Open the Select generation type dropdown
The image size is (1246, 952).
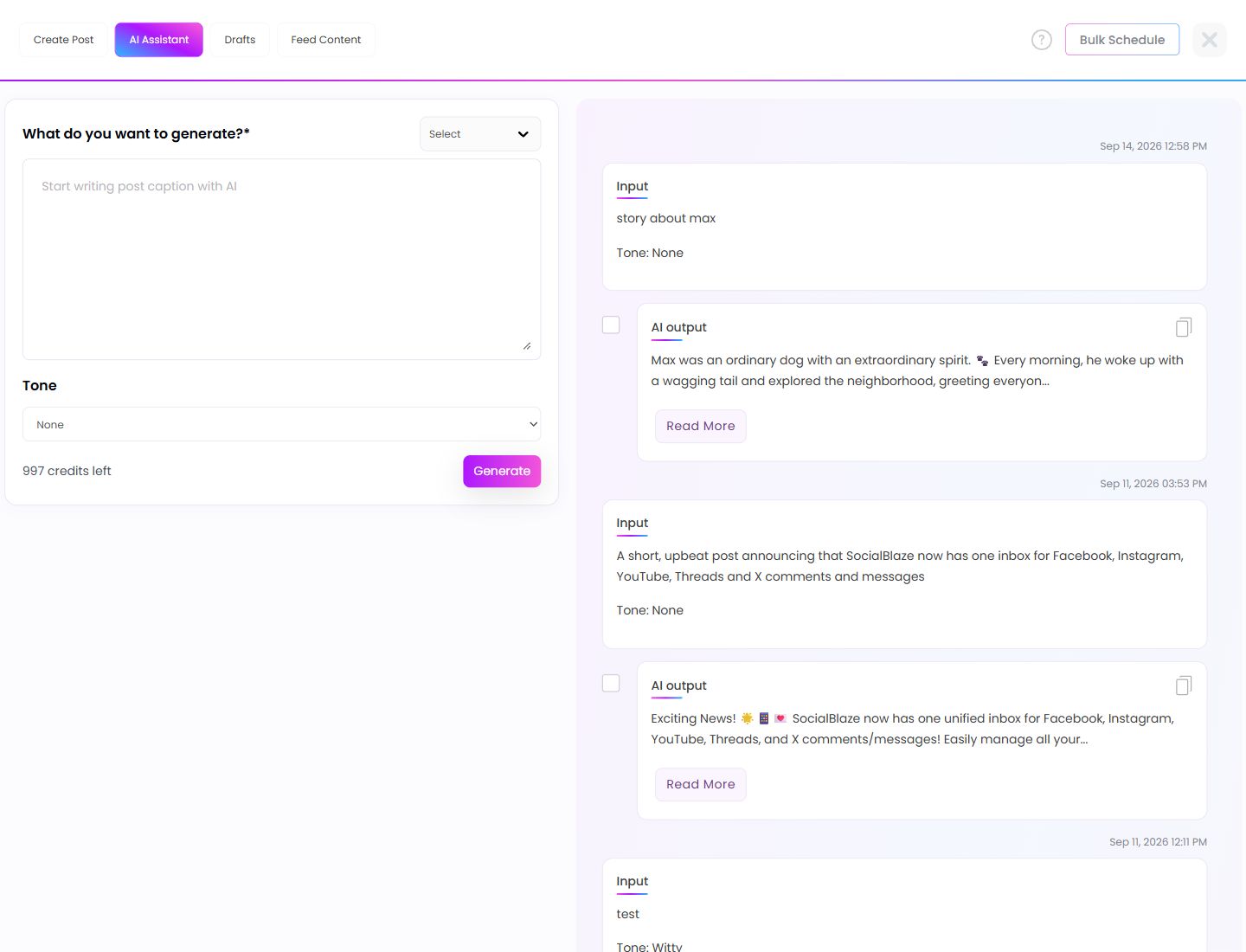click(480, 134)
